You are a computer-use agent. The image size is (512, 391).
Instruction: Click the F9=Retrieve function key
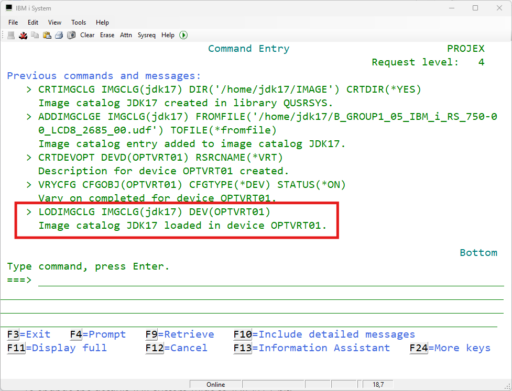tap(180, 334)
